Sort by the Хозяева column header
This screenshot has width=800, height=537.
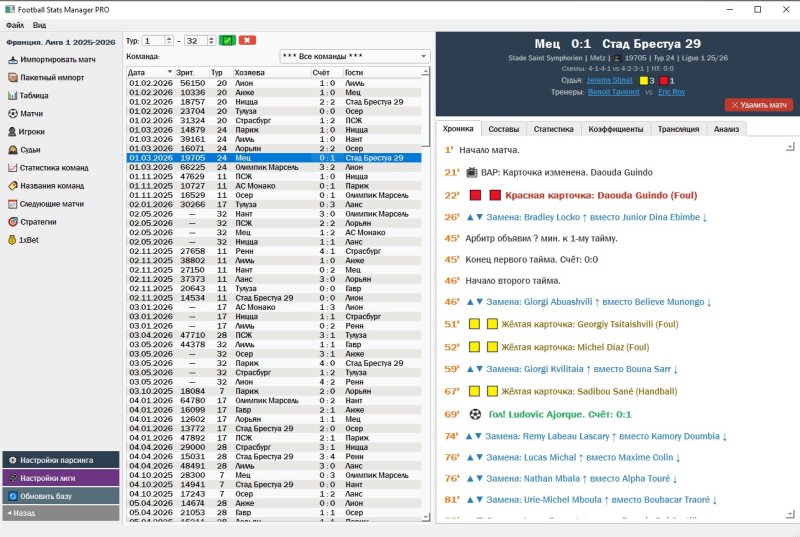[271, 72]
